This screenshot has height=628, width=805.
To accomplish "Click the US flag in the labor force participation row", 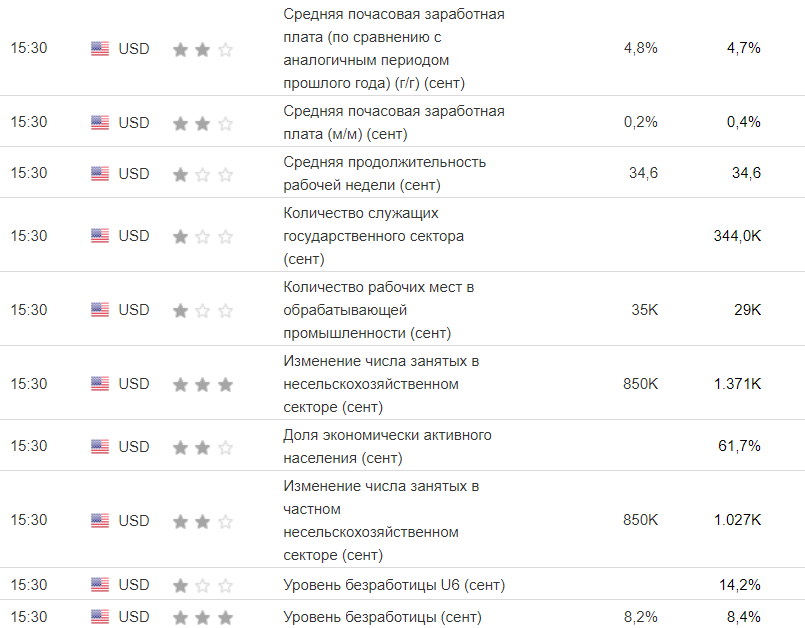I will (x=100, y=446).
